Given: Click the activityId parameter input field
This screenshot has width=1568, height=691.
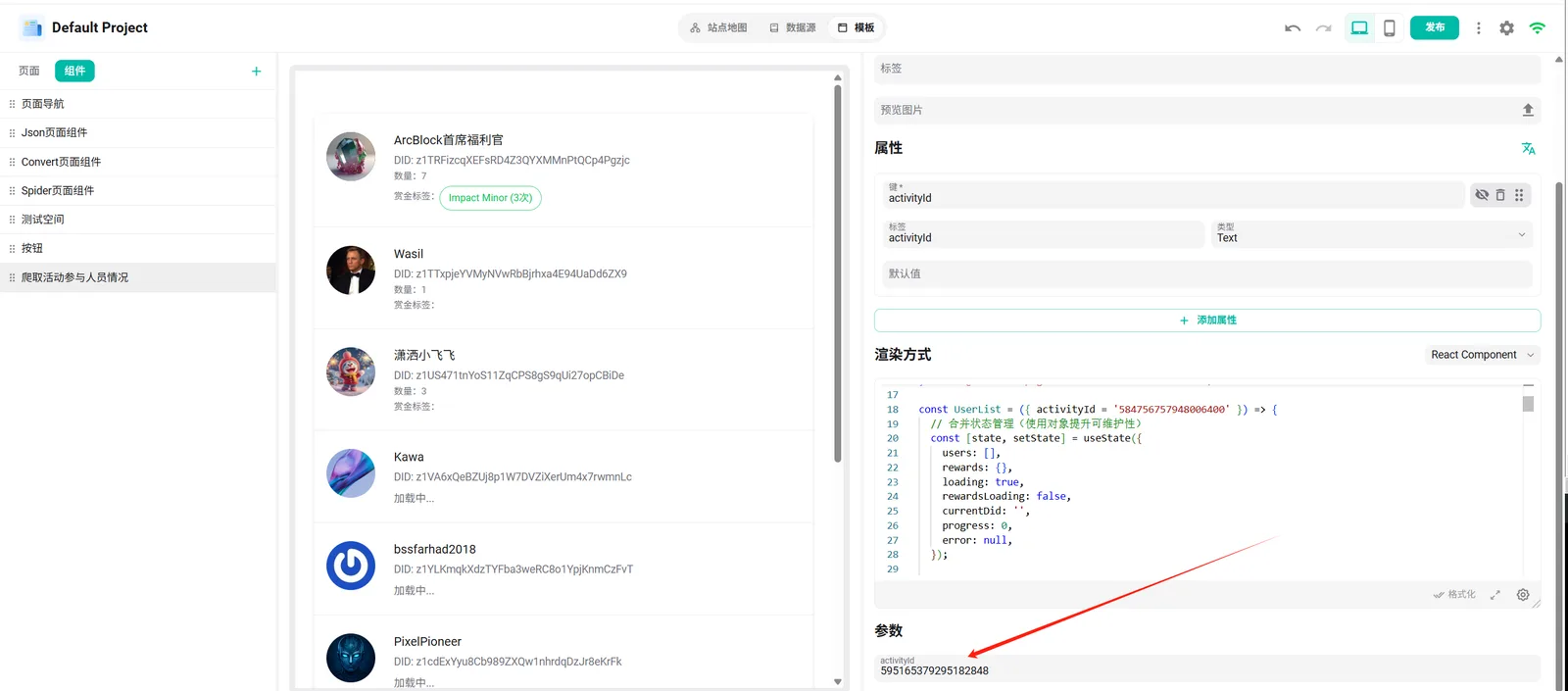Looking at the screenshot, I should point(1207,667).
